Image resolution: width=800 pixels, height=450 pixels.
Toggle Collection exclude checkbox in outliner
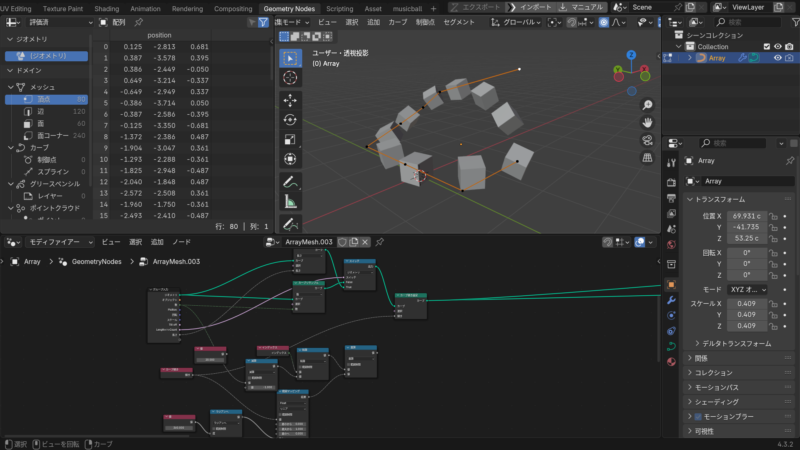pos(767,46)
